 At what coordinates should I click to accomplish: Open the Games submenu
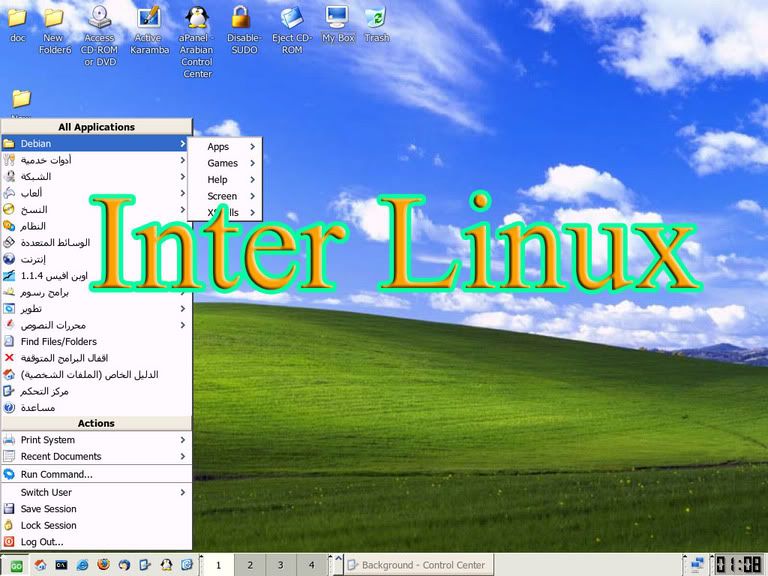[x=225, y=163]
